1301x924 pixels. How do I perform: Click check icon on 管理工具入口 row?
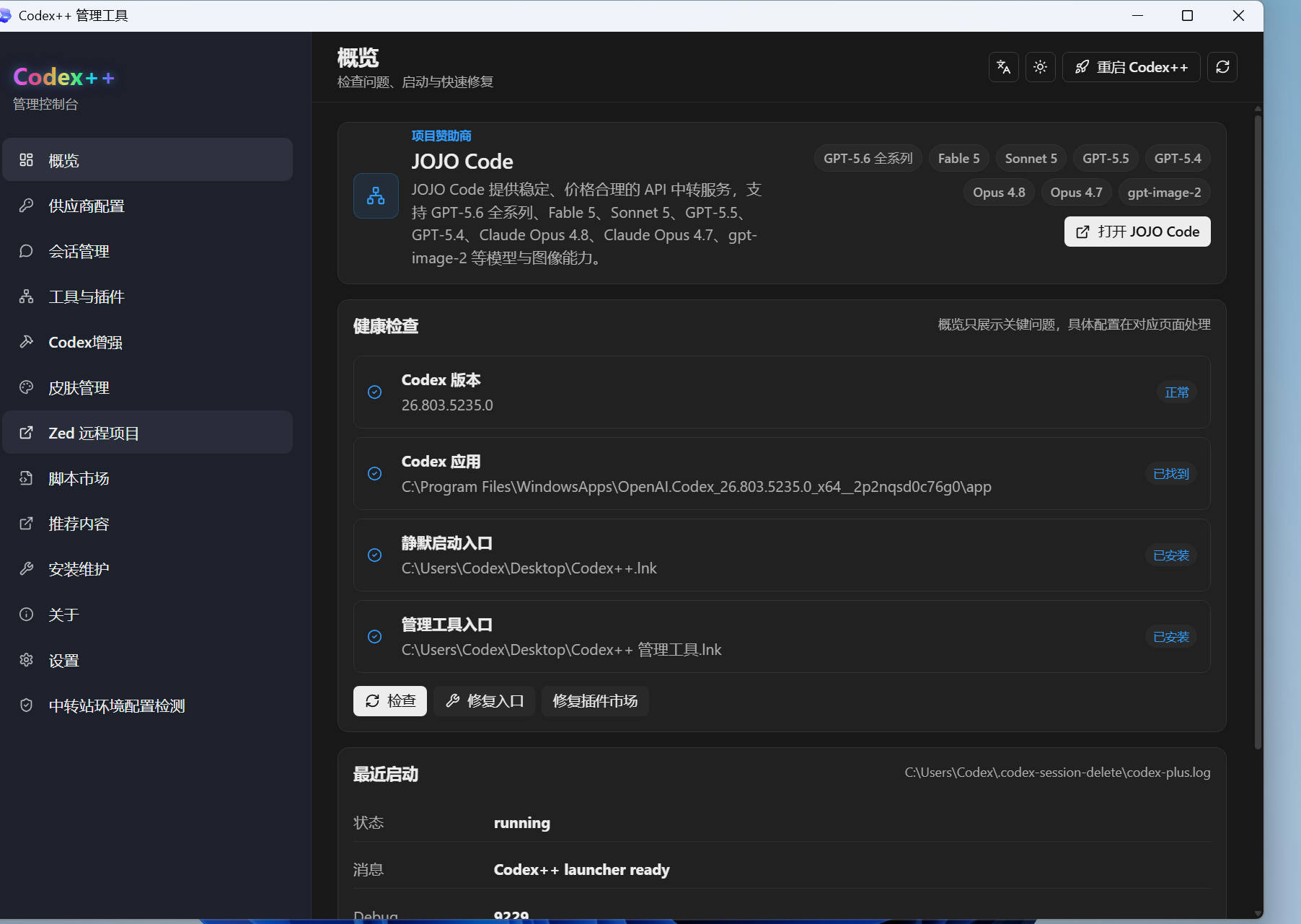pos(375,636)
